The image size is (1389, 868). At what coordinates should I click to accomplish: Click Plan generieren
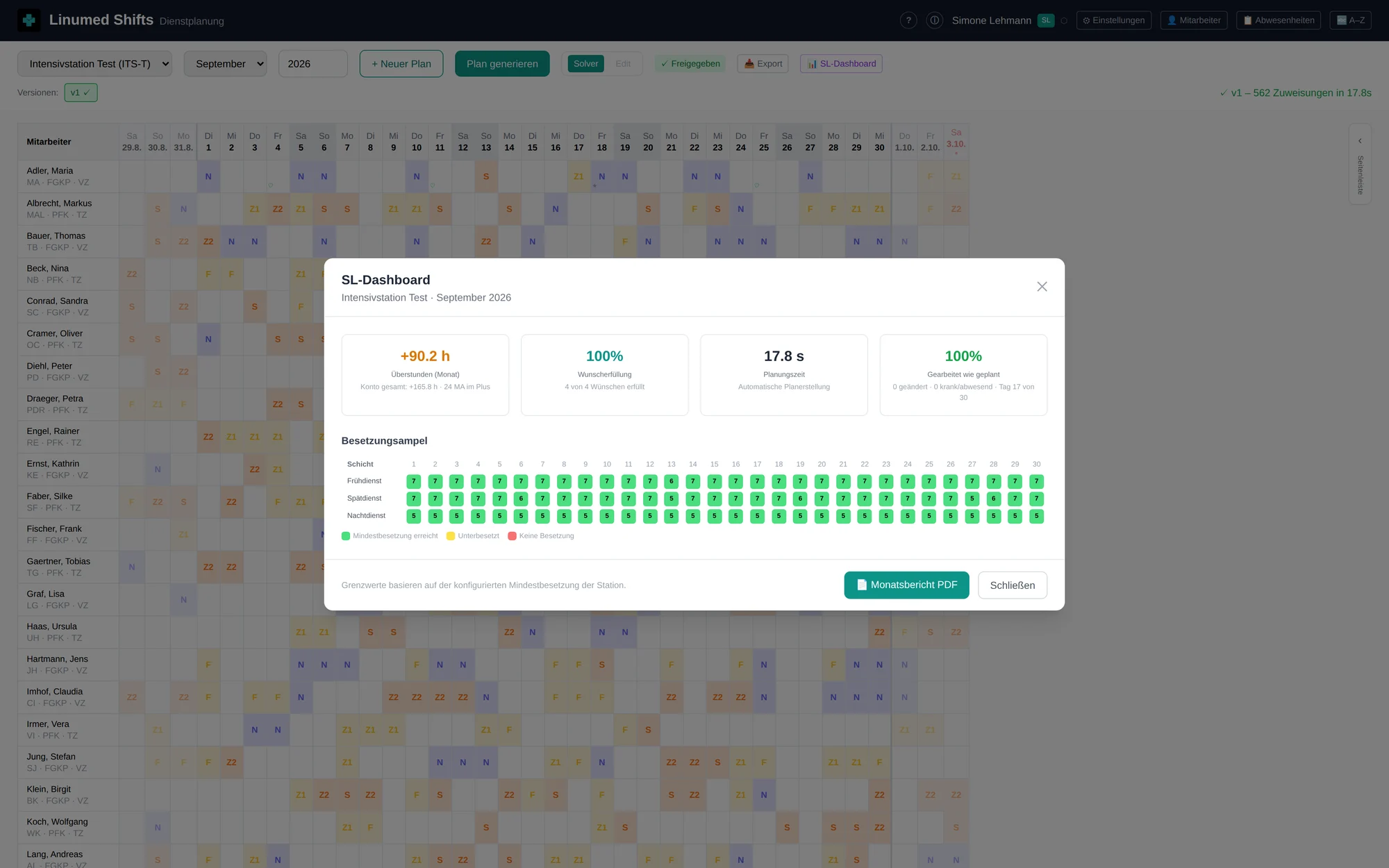click(x=502, y=64)
